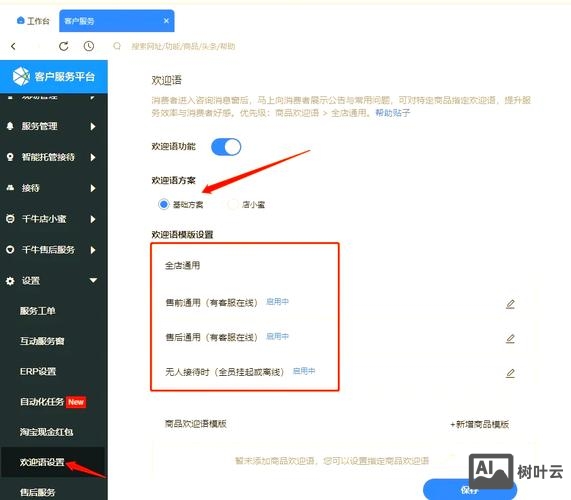Collapse the 设置 section arrow
The image size is (571, 500).
click(x=93, y=280)
